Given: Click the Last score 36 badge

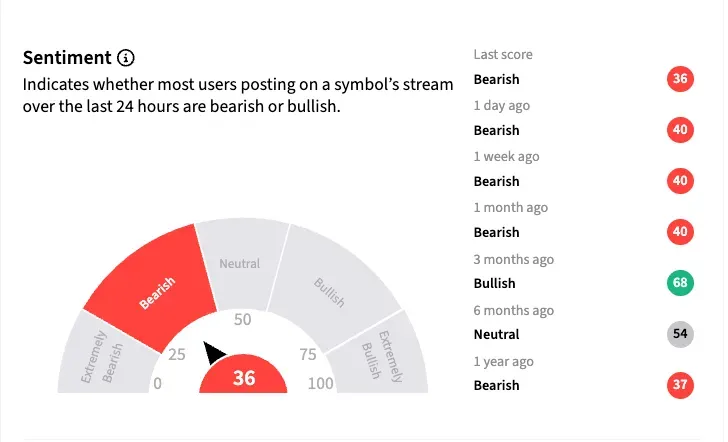Looking at the screenshot, I should pyautogui.click(x=682, y=80).
